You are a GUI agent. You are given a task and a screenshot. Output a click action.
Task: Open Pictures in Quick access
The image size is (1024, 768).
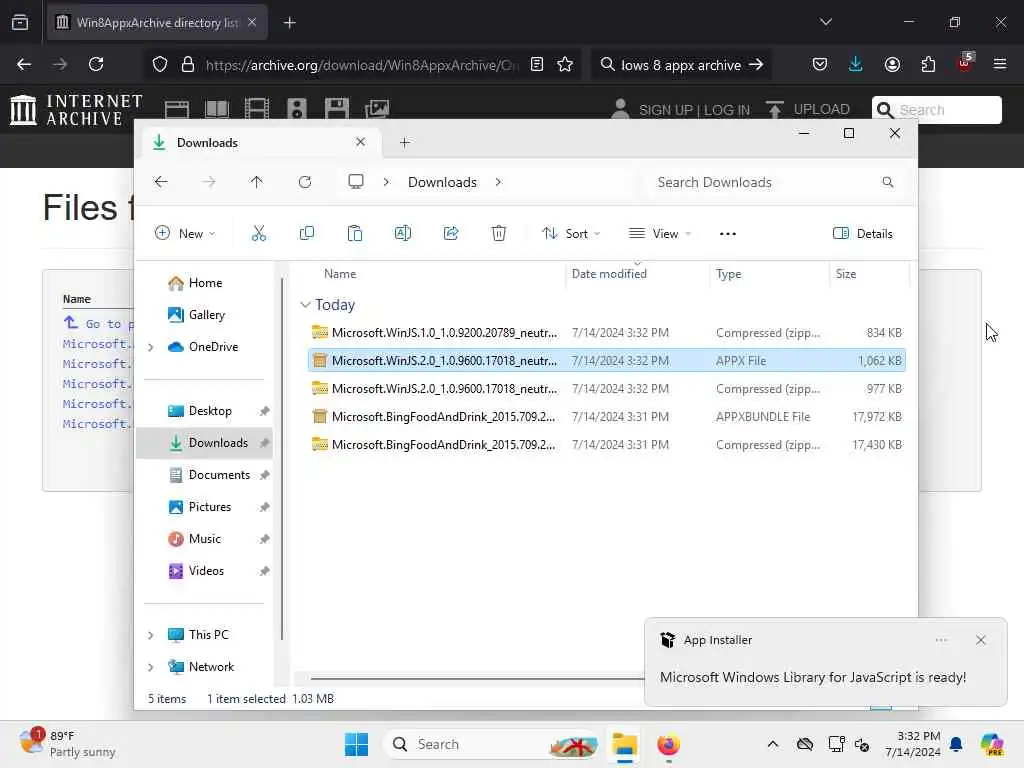(210, 507)
